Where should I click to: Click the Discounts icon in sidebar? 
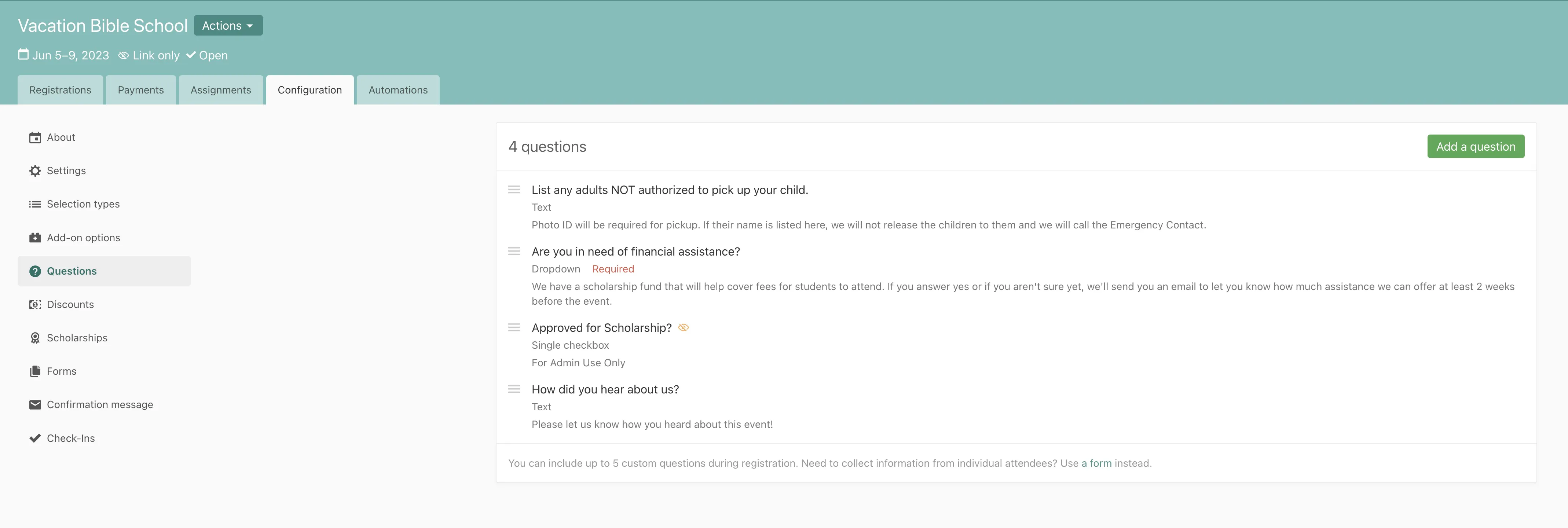(x=35, y=305)
